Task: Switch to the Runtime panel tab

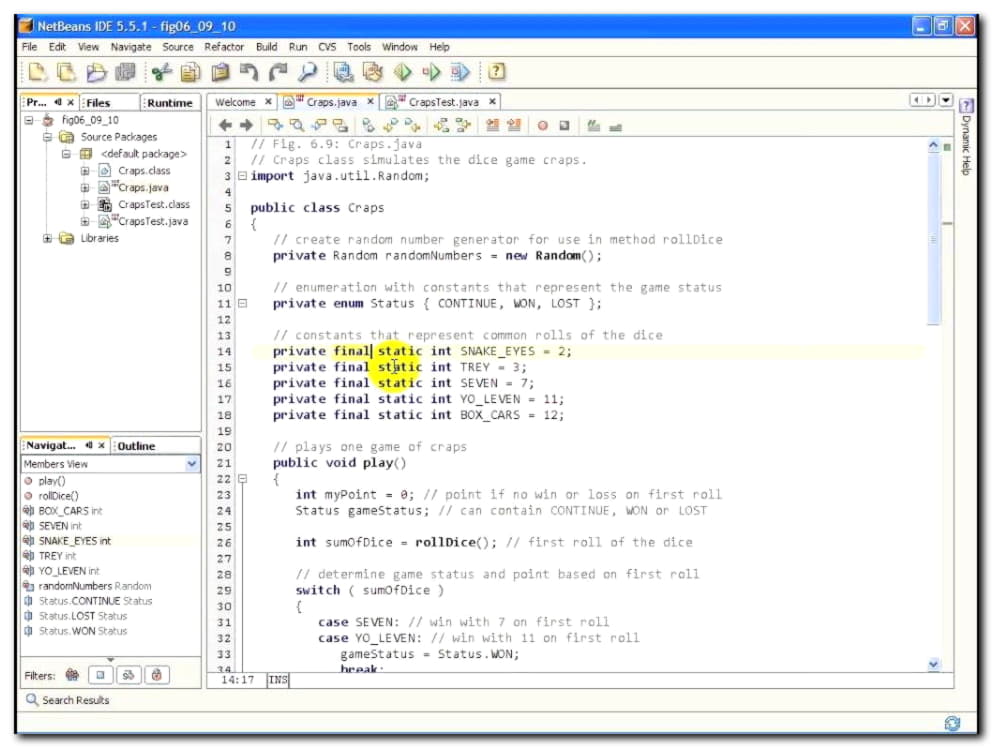Action: pyautogui.click(x=170, y=103)
